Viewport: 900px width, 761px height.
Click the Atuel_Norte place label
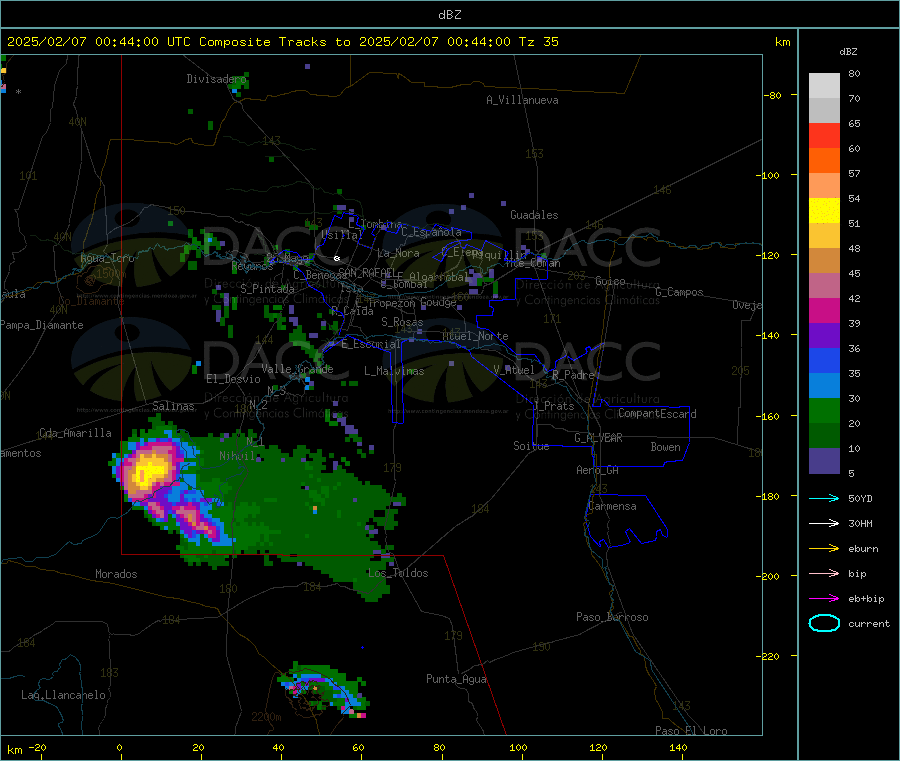(x=475, y=336)
